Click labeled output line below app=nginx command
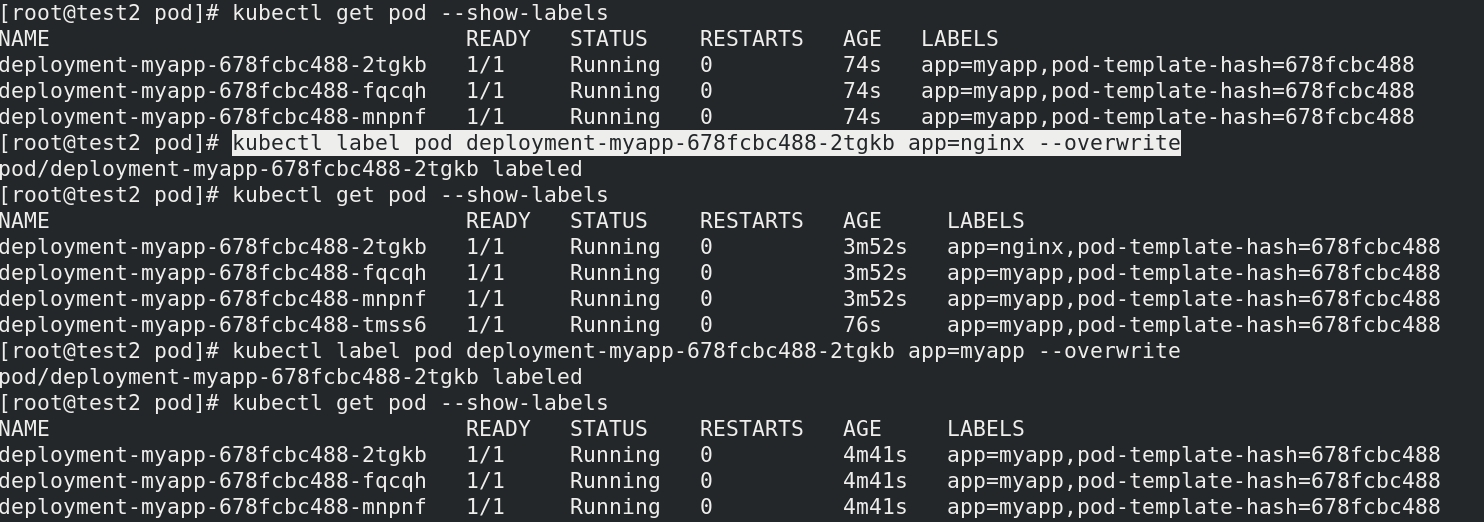 291,169
